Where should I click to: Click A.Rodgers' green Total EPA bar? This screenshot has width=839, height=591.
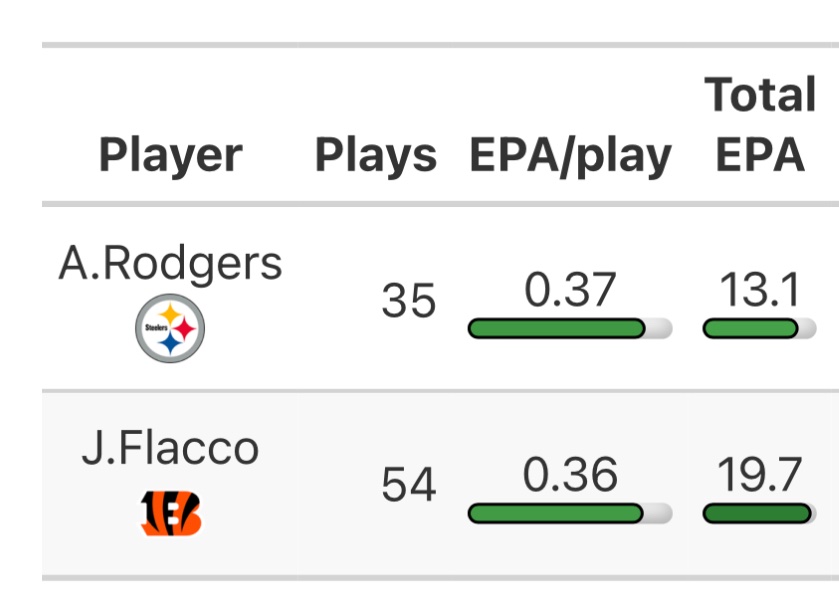pyautogui.click(x=750, y=328)
